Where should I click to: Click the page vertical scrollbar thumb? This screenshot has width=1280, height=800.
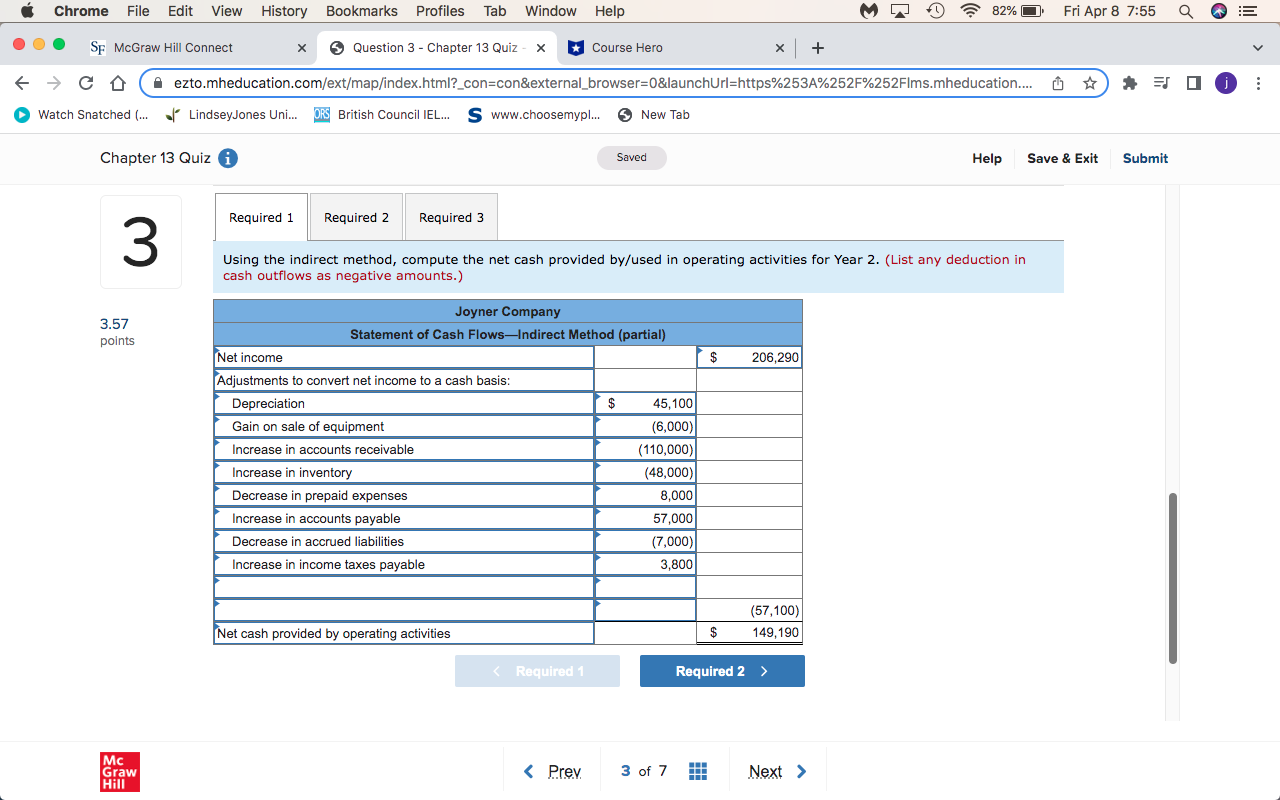[x=1173, y=578]
